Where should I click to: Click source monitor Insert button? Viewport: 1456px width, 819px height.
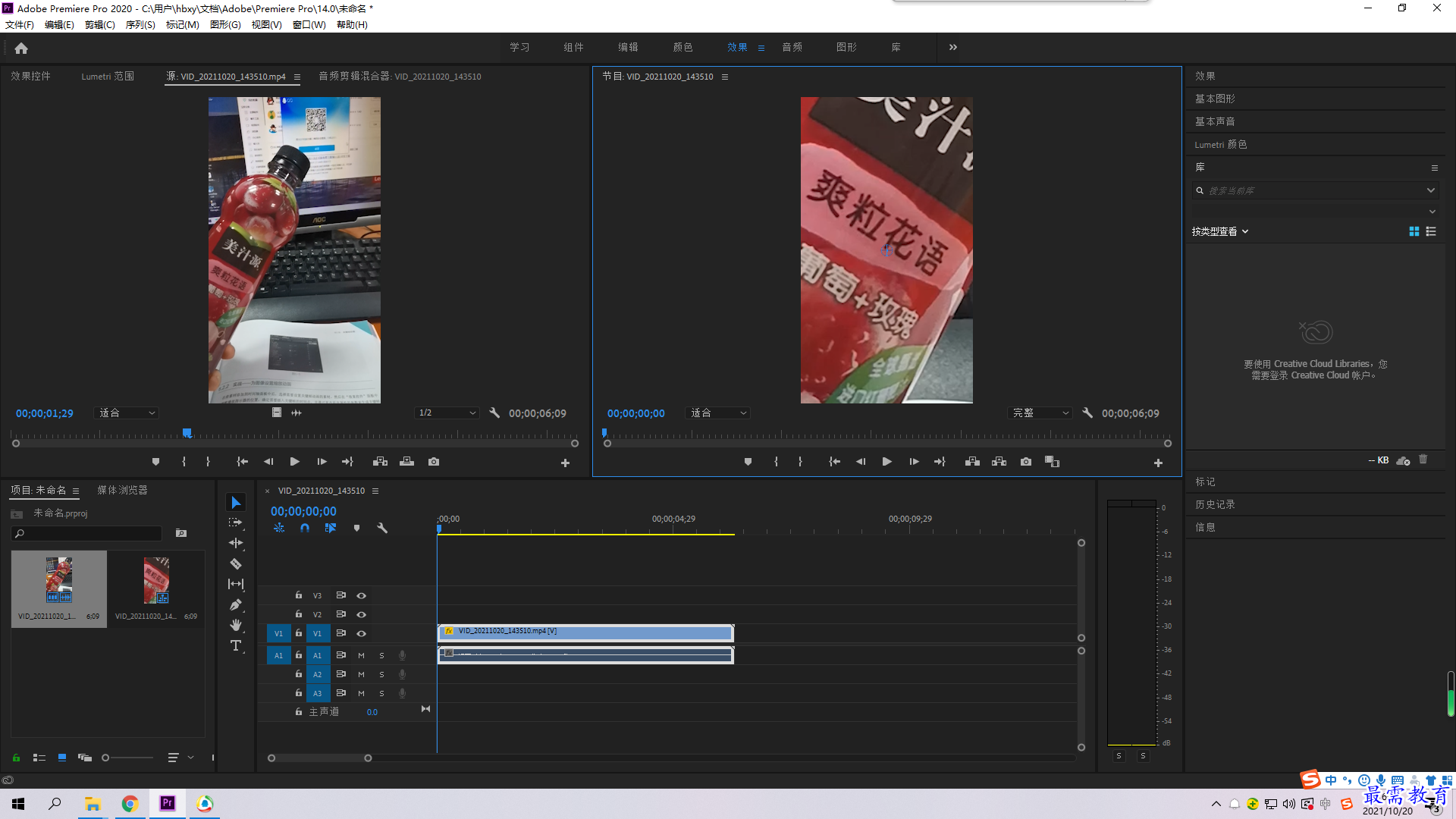381,462
